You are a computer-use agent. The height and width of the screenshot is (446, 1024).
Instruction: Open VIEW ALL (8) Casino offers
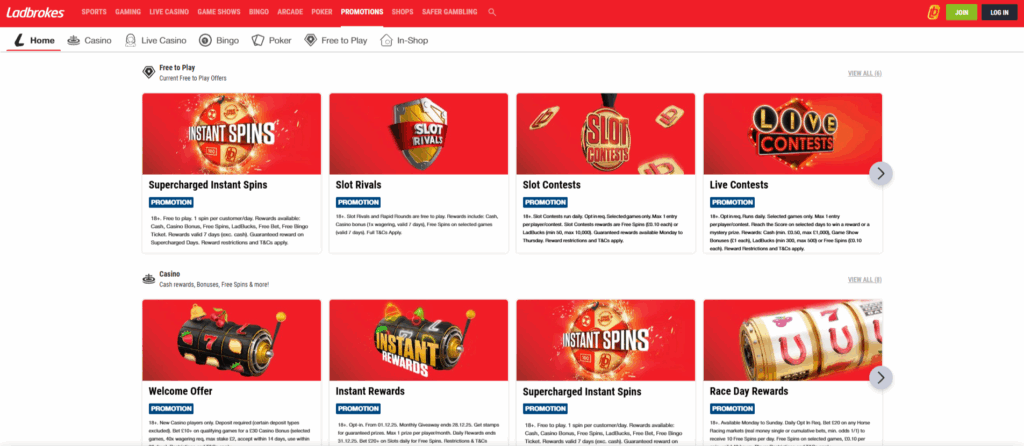point(865,279)
